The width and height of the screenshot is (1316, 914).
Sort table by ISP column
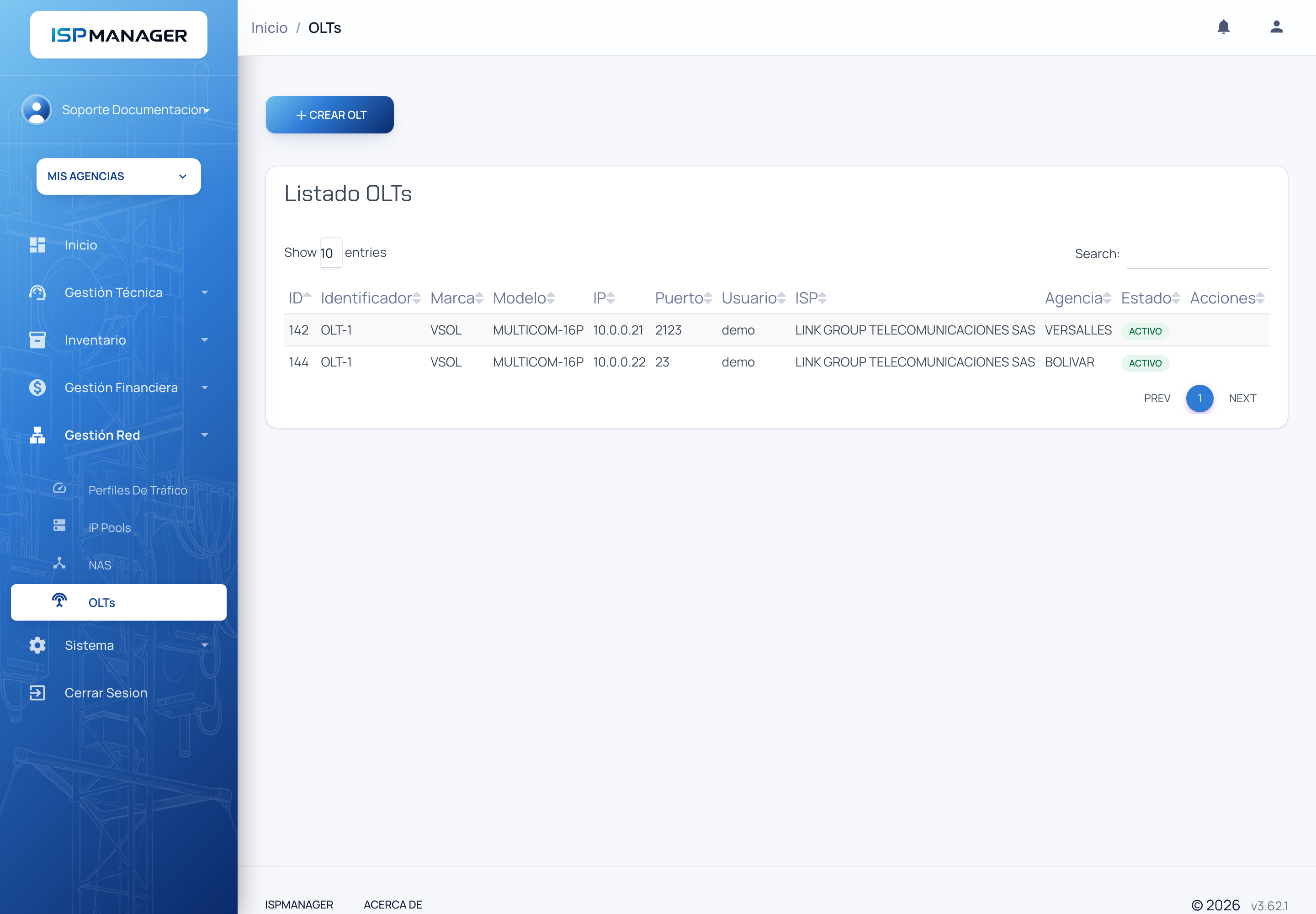pyautogui.click(x=823, y=298)
